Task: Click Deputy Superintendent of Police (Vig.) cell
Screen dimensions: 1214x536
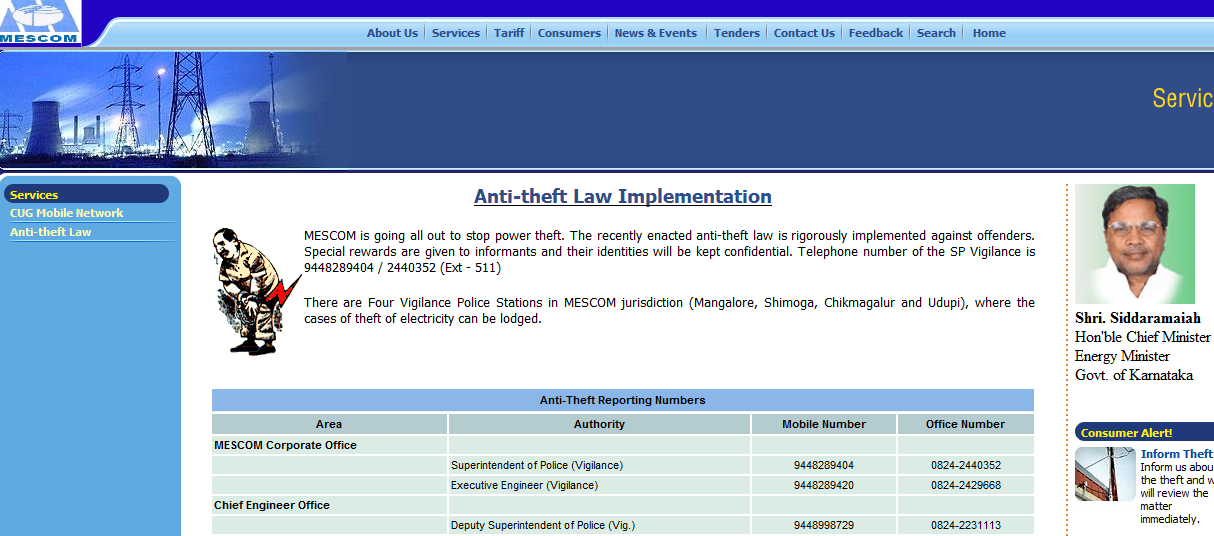Action: 599,525
